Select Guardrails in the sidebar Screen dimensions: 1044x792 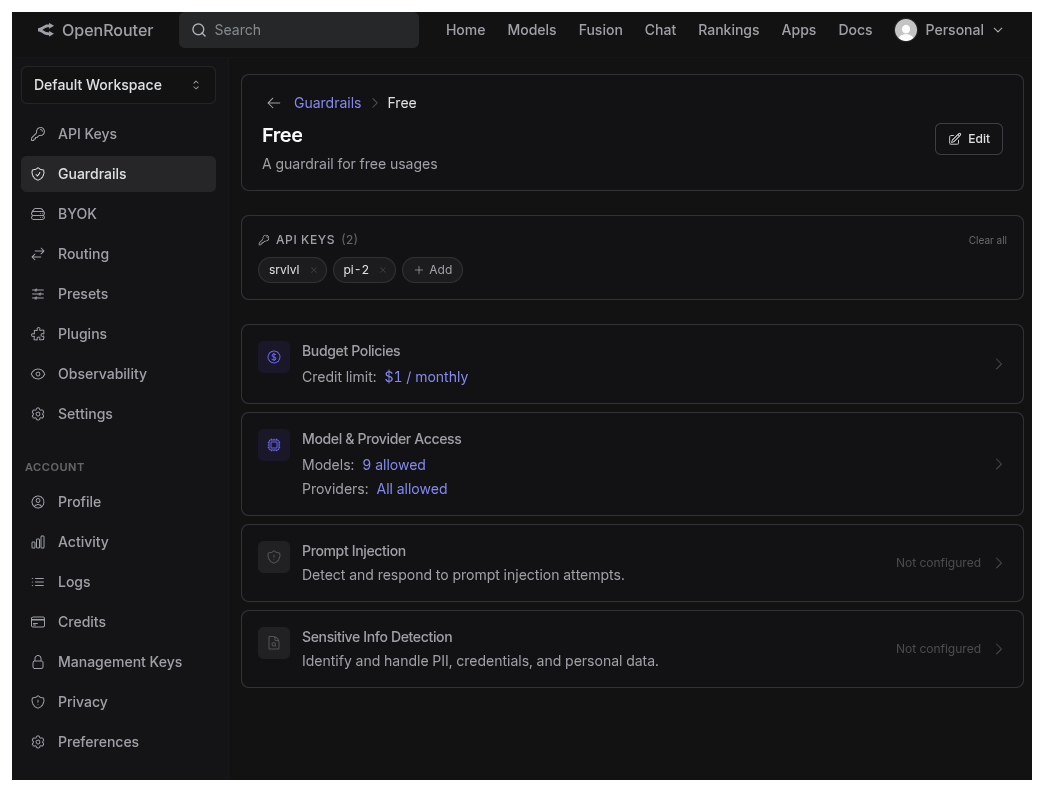point(119,174)
